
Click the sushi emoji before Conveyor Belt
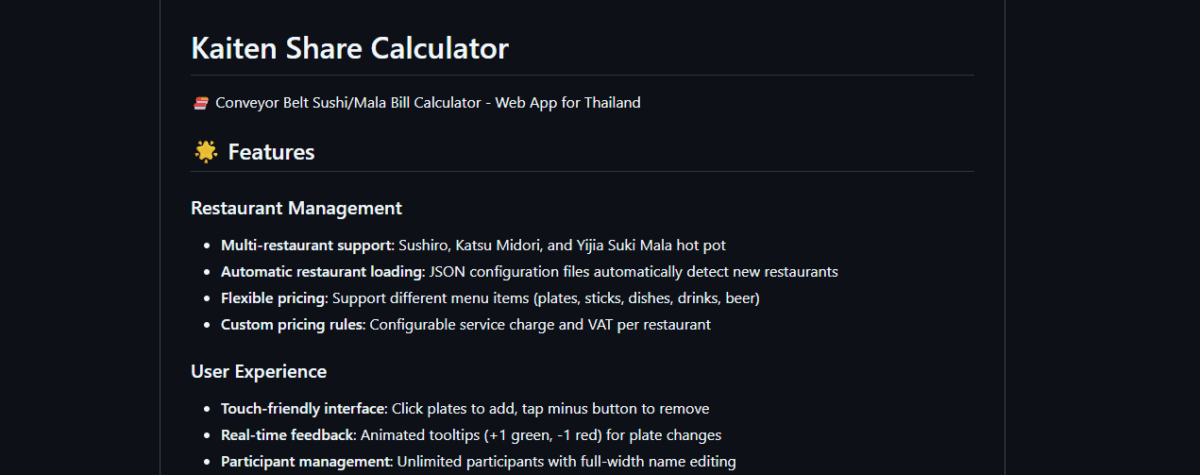(200, 103)
